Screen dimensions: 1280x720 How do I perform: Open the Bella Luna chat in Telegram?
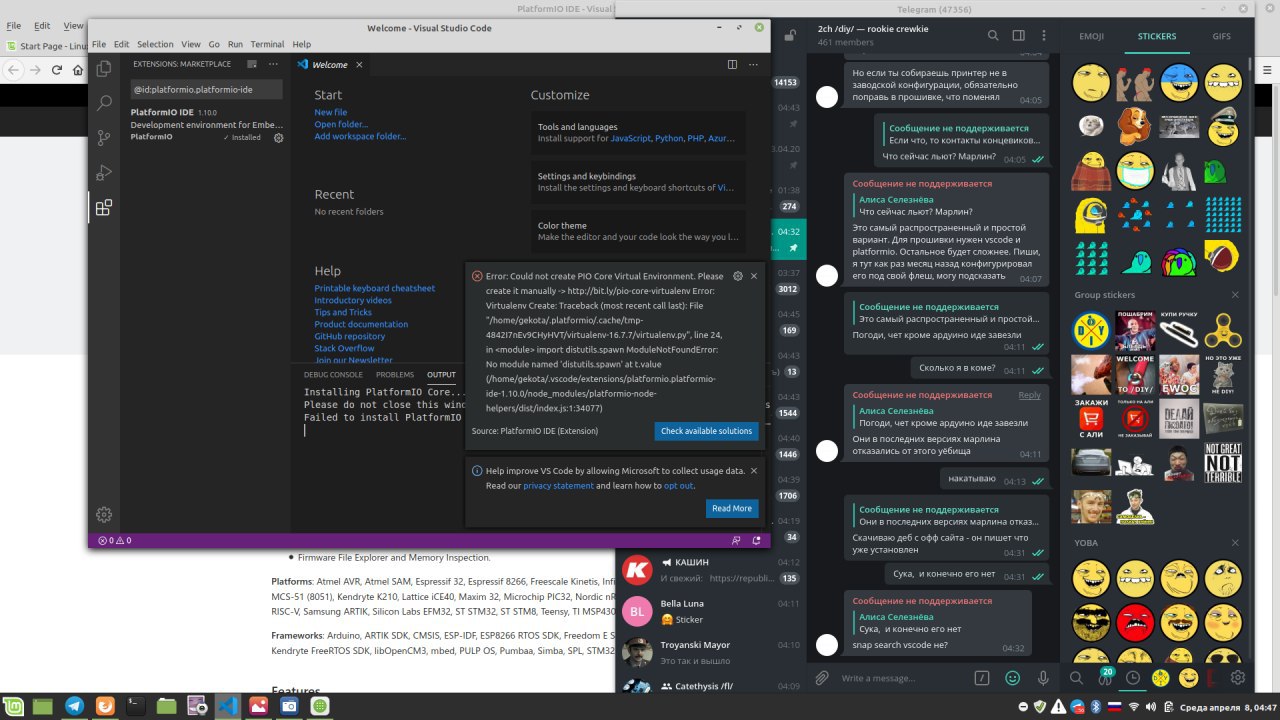(711, 611)
